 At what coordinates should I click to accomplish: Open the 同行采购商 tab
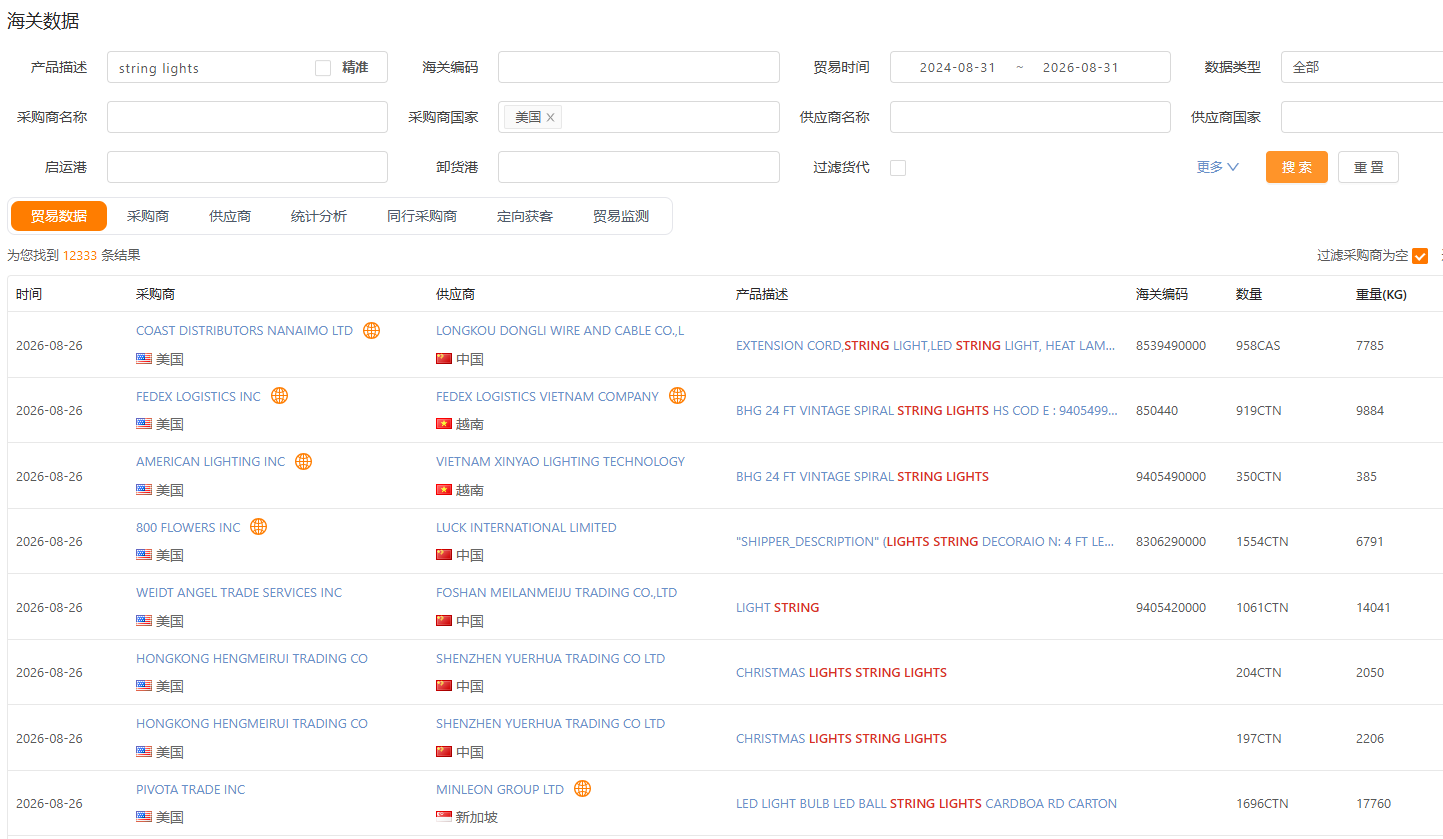[x=422, y=216]
